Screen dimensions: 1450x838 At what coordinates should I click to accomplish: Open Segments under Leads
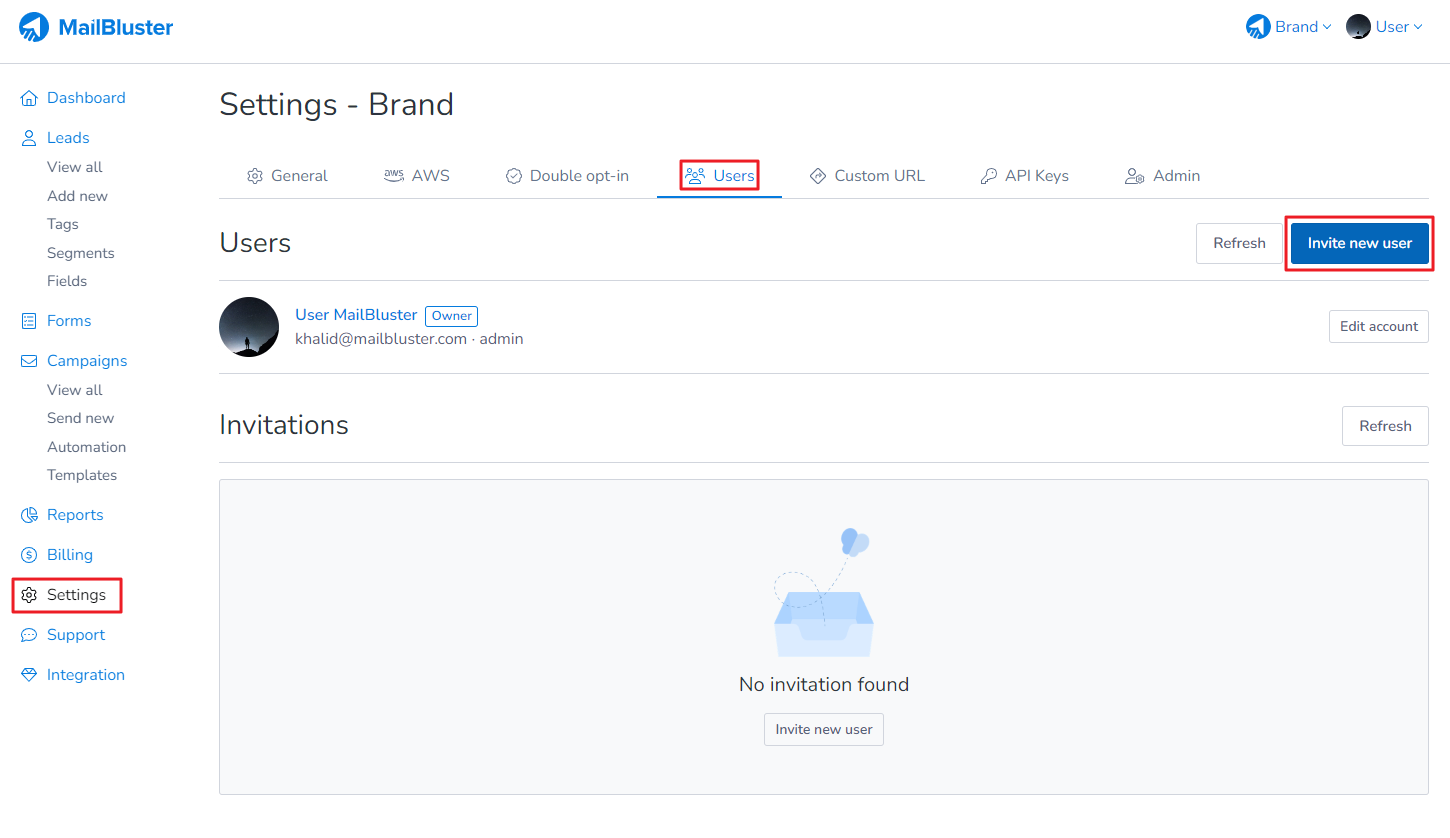click(x=80, y=253)
